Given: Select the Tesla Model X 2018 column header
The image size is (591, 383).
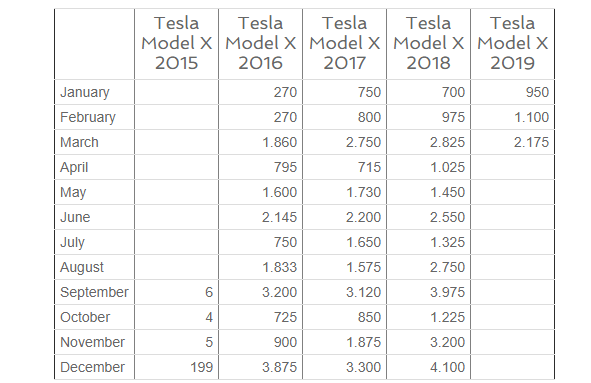Looking at the screenshot, I should 429,44.
